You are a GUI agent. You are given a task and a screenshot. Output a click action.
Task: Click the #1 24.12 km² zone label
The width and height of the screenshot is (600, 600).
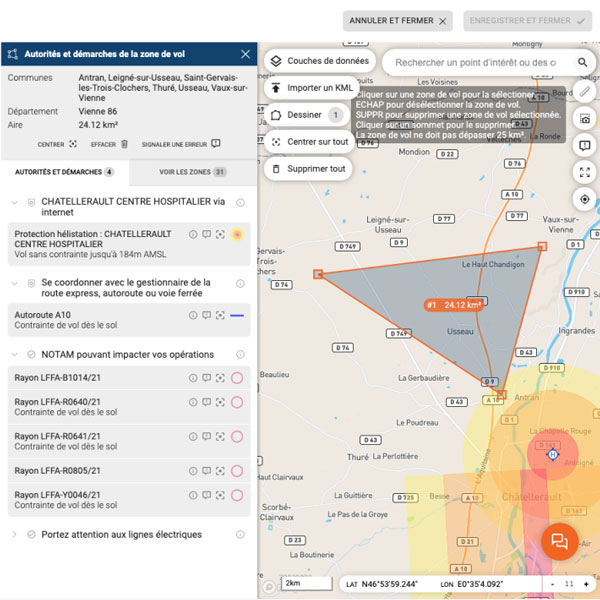[x=454, y=305]
